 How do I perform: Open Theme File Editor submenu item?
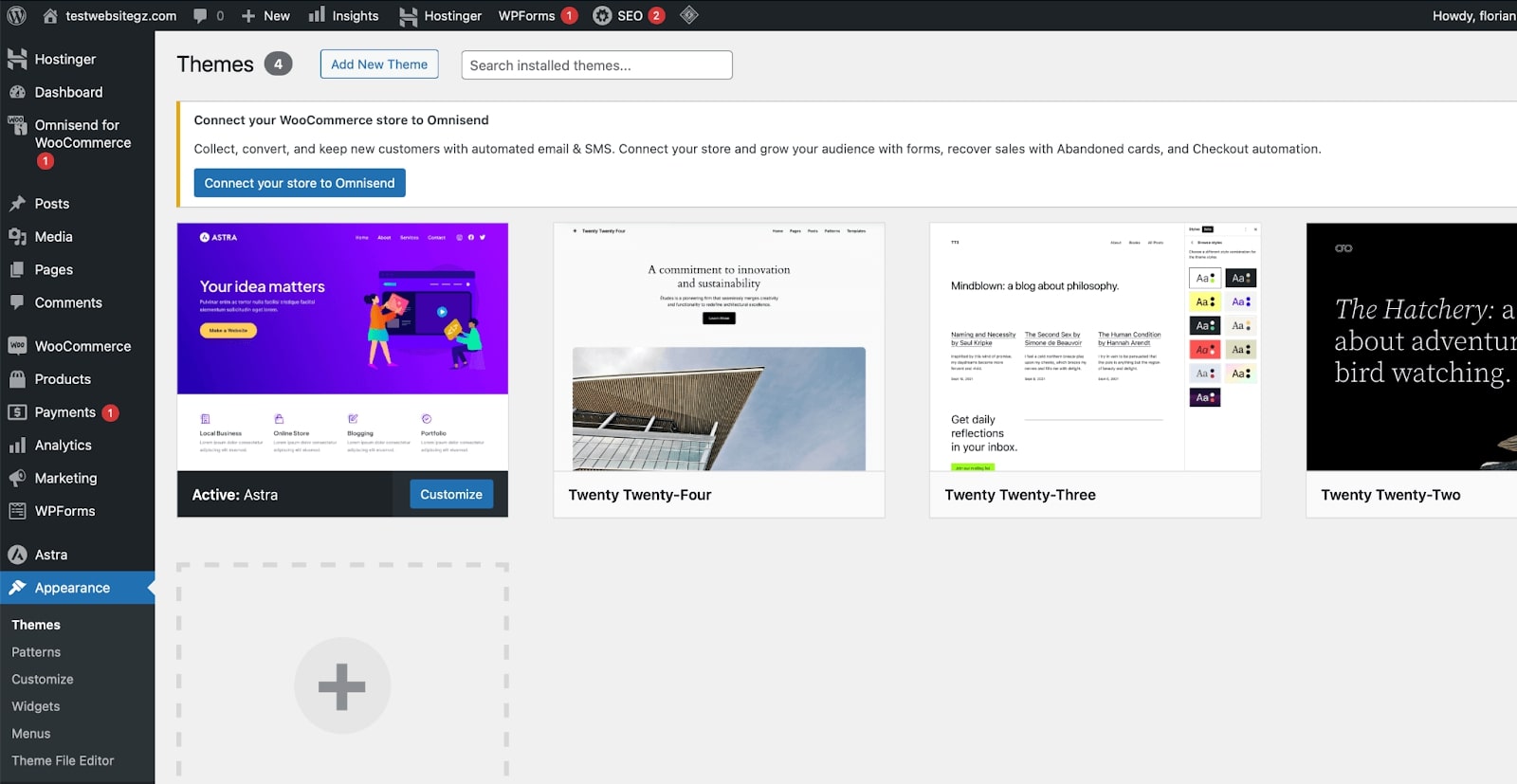click(63, 760)
